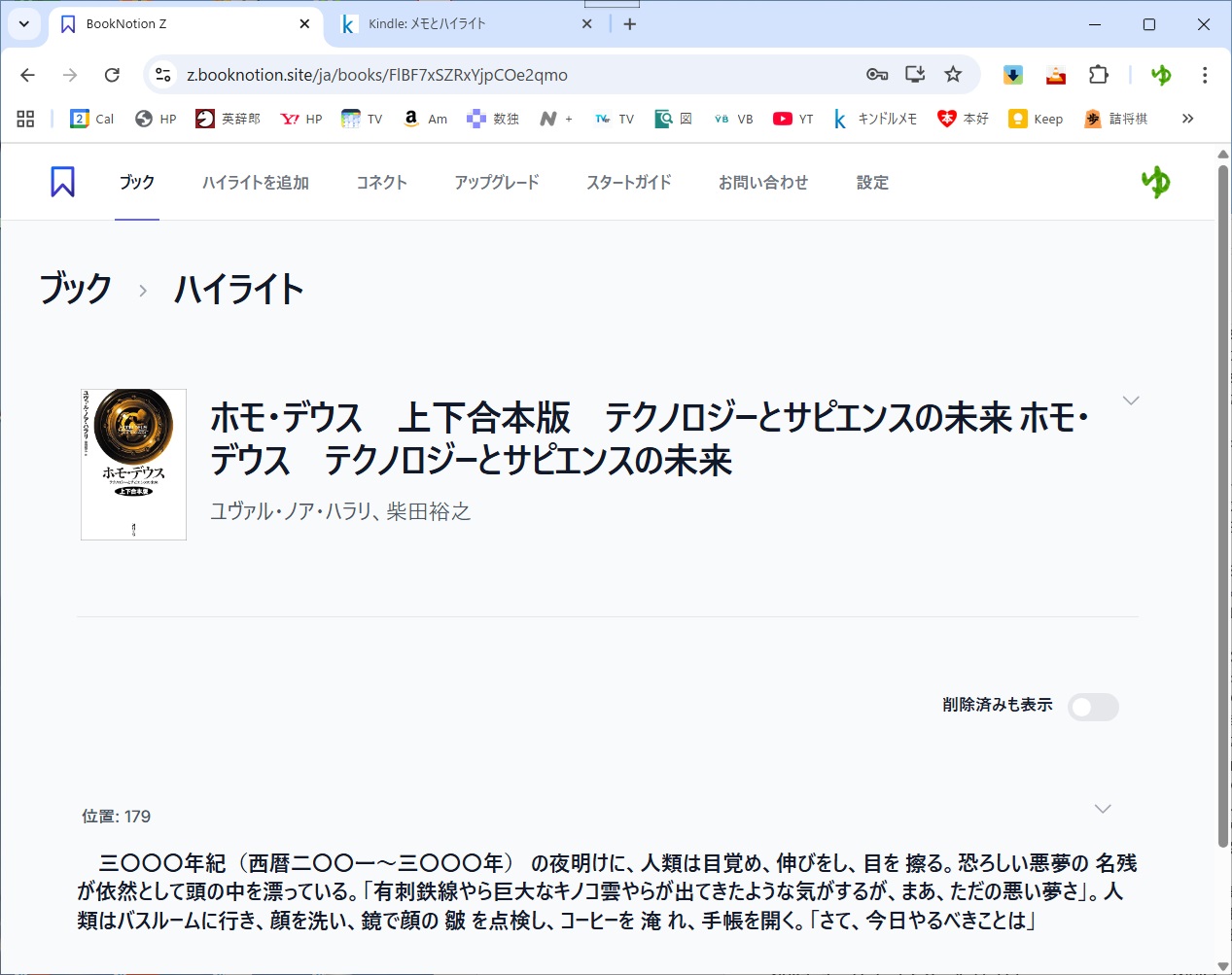Open the YouTube YT bookmark
The height and width of the screenshot is (975, 1232).
pos(792,119)
